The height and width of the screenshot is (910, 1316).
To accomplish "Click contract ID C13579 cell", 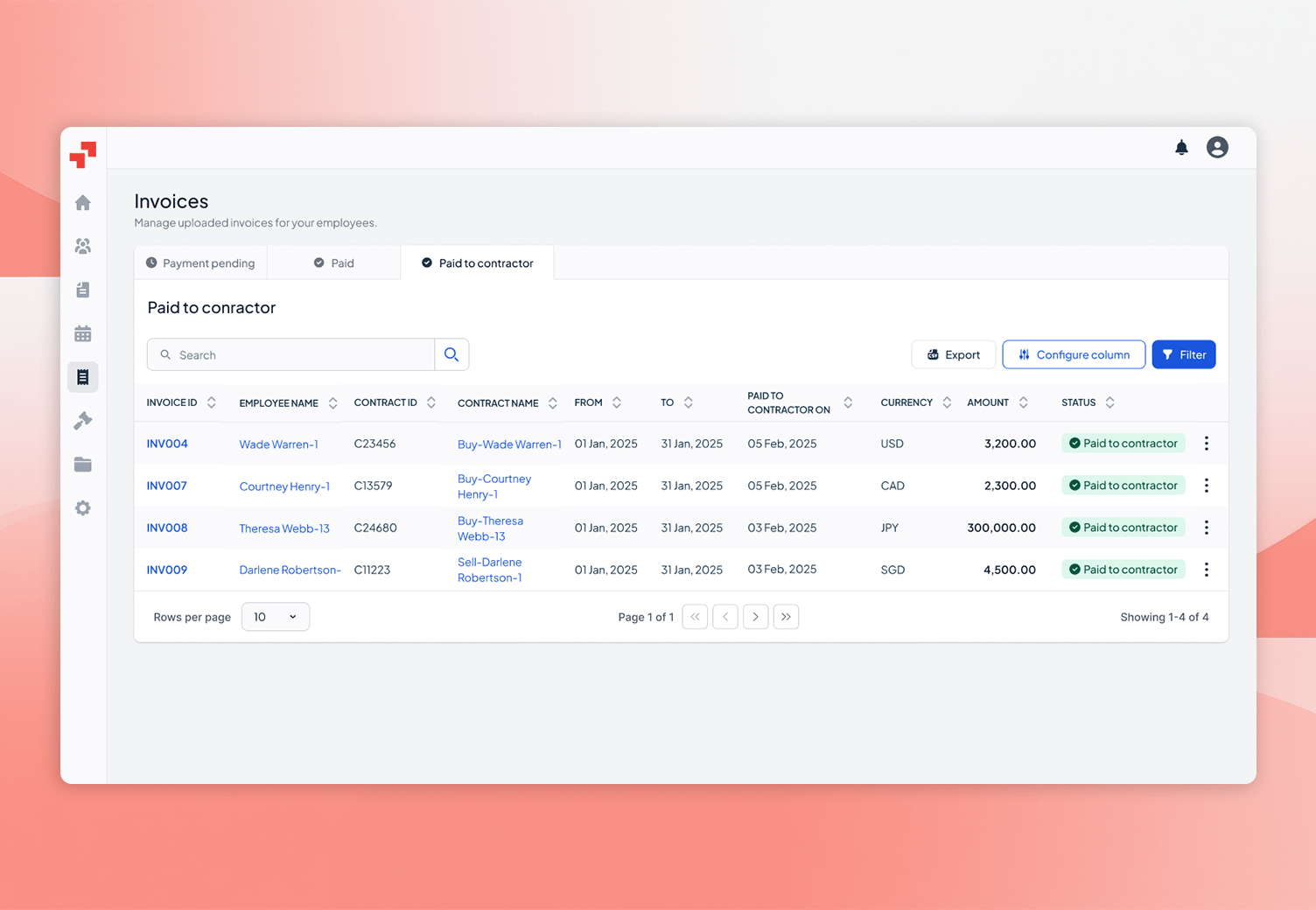I will pyautogui.click(x=373, y=486).
